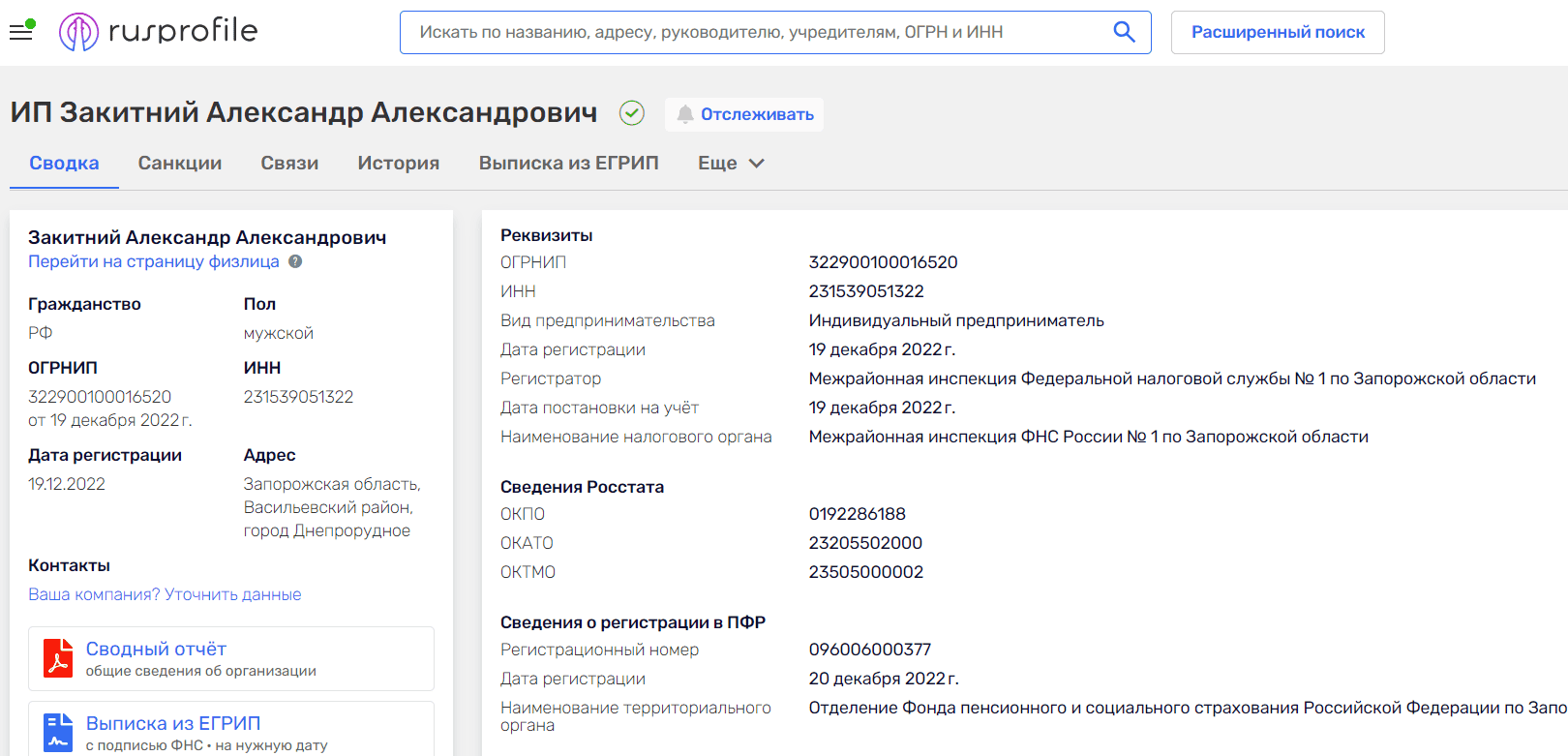
Task: Click the heading ИП Закитний Александр Александрович
Action: tap(304, 112)
